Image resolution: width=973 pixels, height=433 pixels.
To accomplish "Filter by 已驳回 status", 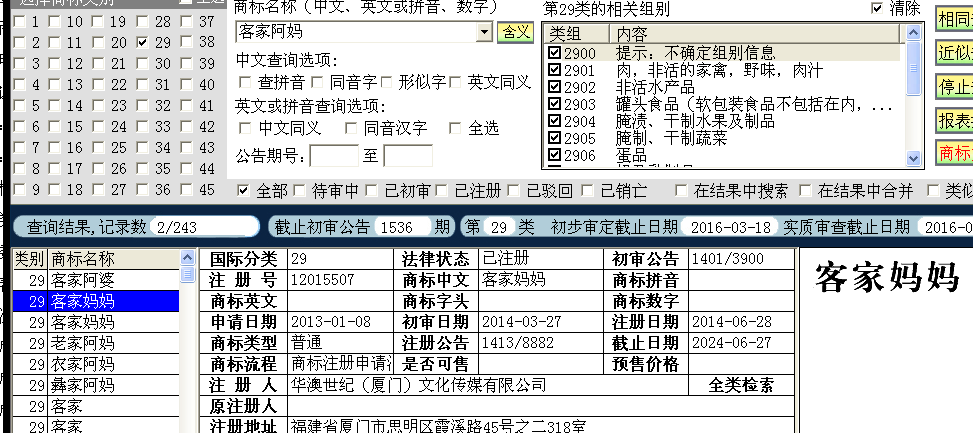I will coord(513,190).
